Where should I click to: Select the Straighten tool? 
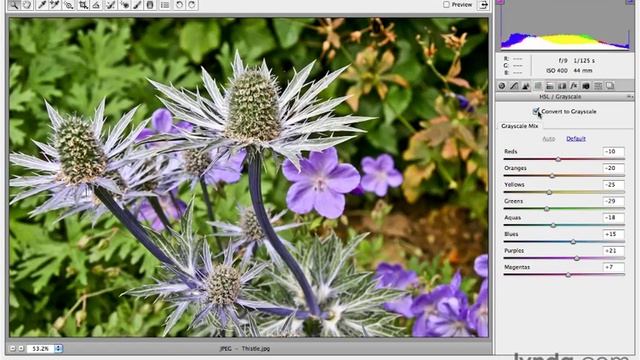coord(96,5)
